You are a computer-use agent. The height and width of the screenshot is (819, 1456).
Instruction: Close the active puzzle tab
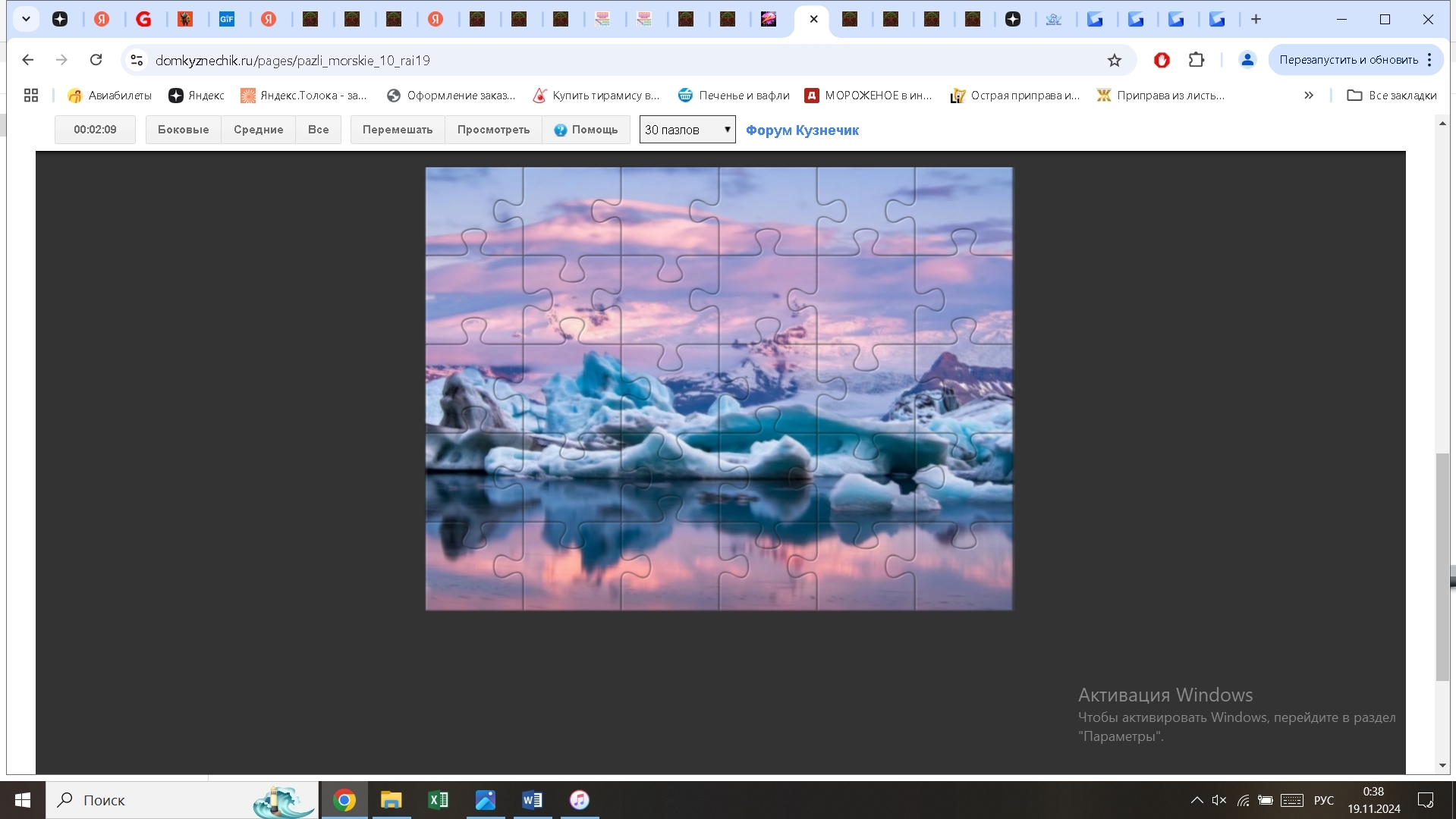[x=813, y=19]
